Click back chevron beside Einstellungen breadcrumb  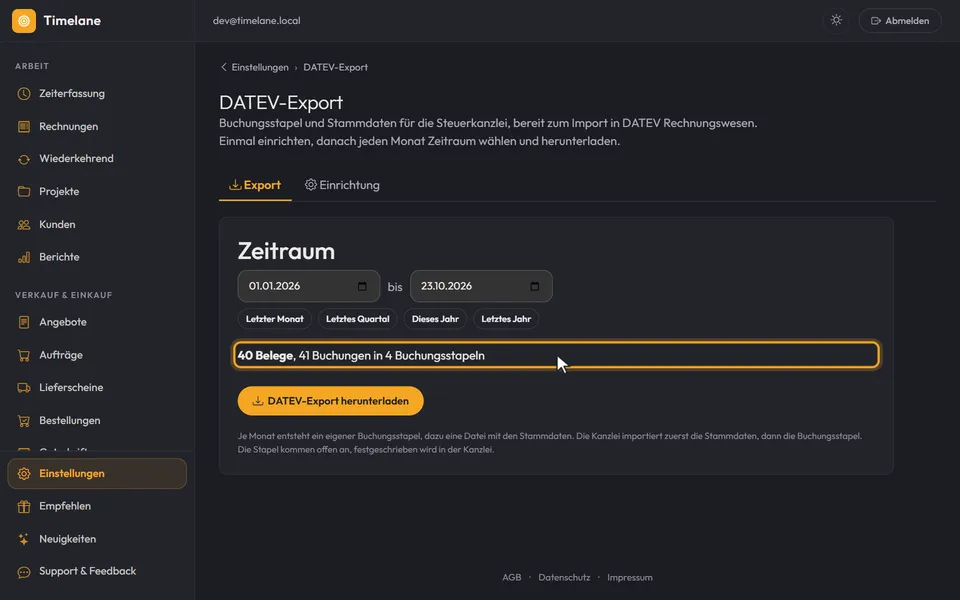click(x=223, y=67)
